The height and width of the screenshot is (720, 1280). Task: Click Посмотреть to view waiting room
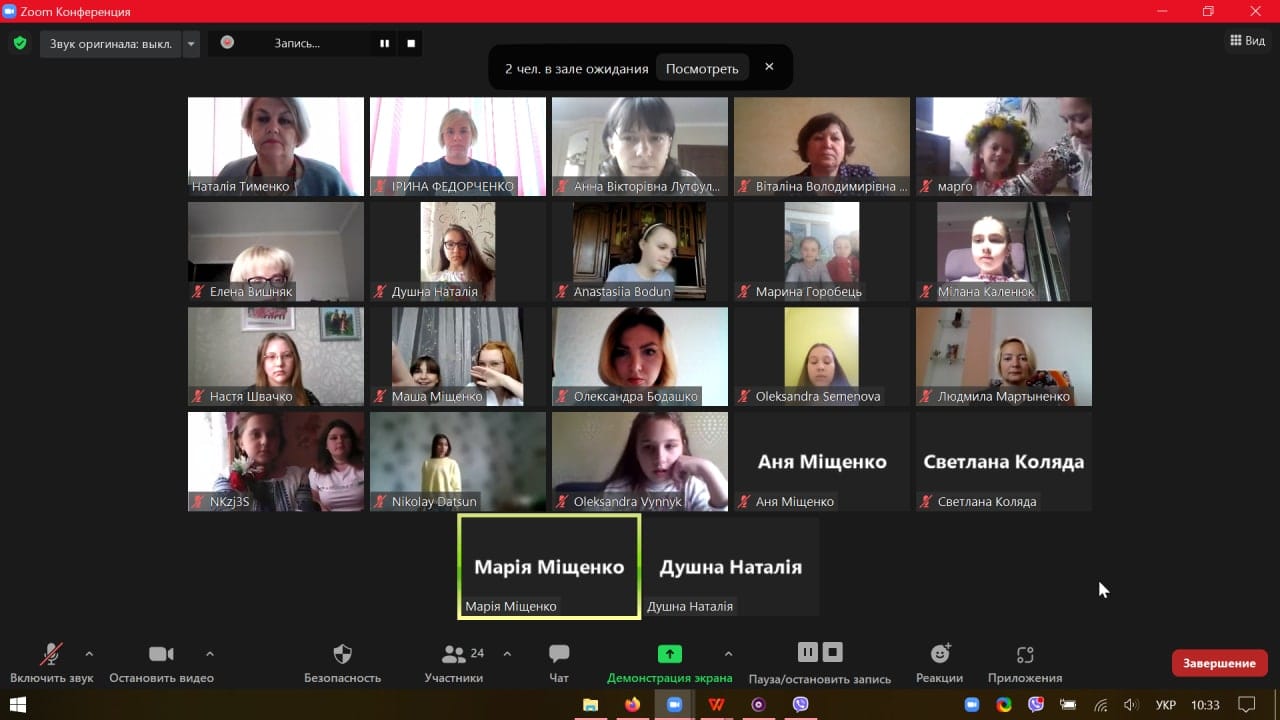tap(702, 68)
